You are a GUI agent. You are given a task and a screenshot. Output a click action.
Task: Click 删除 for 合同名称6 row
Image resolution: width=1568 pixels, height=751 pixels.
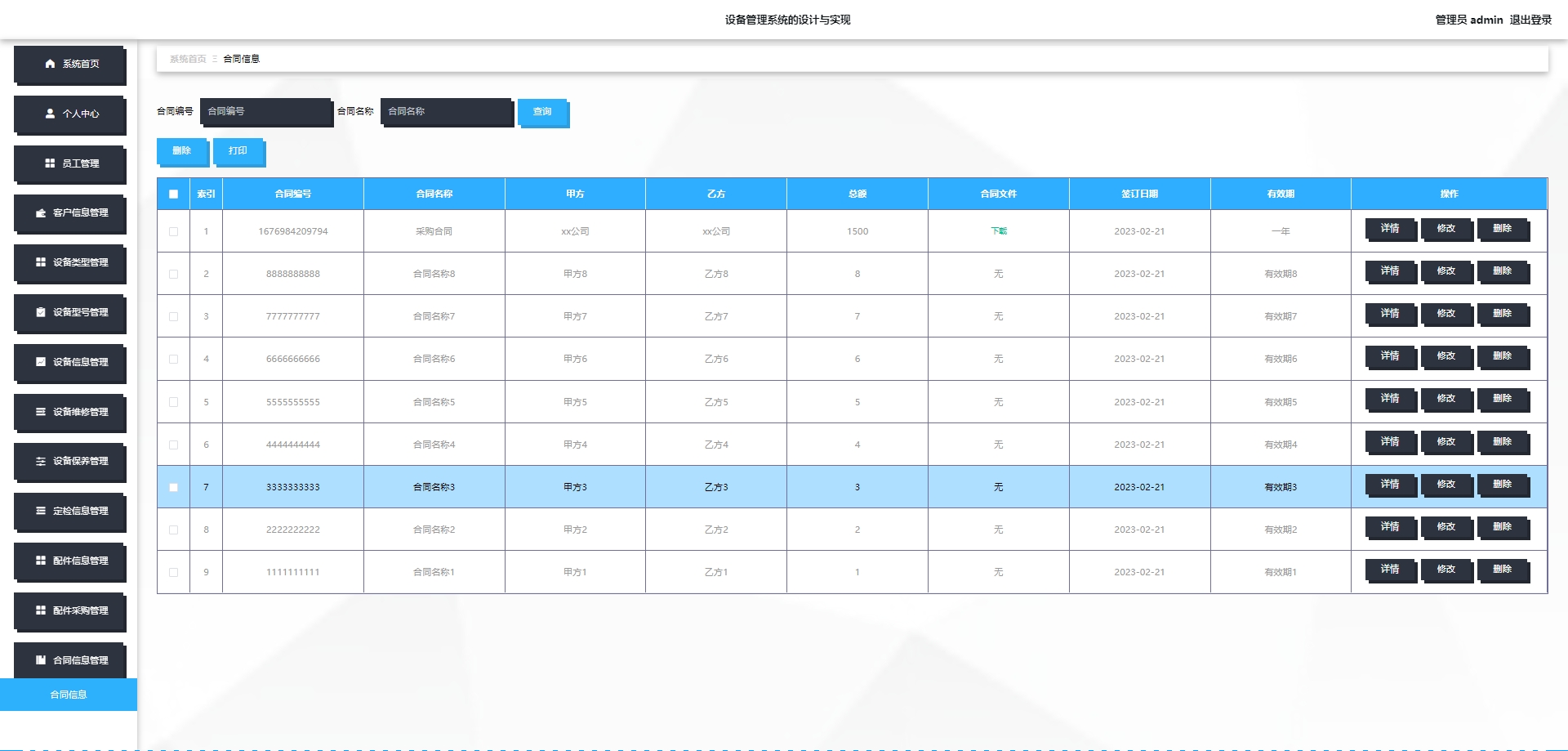click(1503, 357)
